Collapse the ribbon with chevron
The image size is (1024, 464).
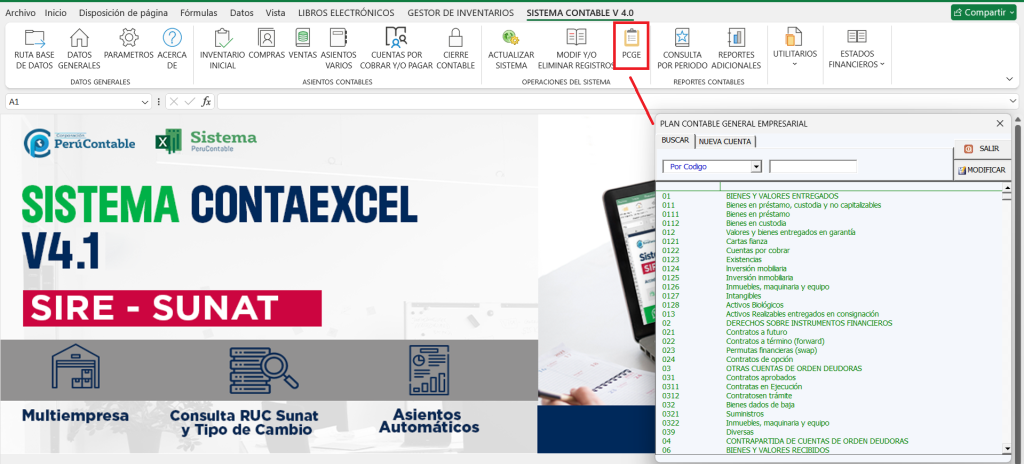tap(1010, 78)
